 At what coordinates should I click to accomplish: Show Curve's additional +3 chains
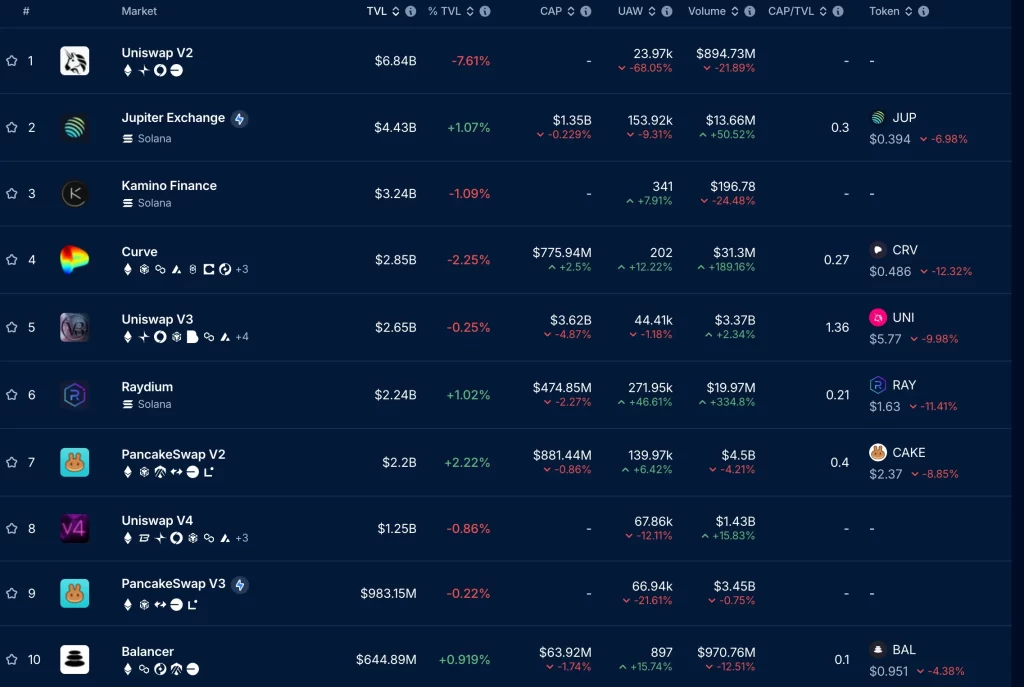242,269
